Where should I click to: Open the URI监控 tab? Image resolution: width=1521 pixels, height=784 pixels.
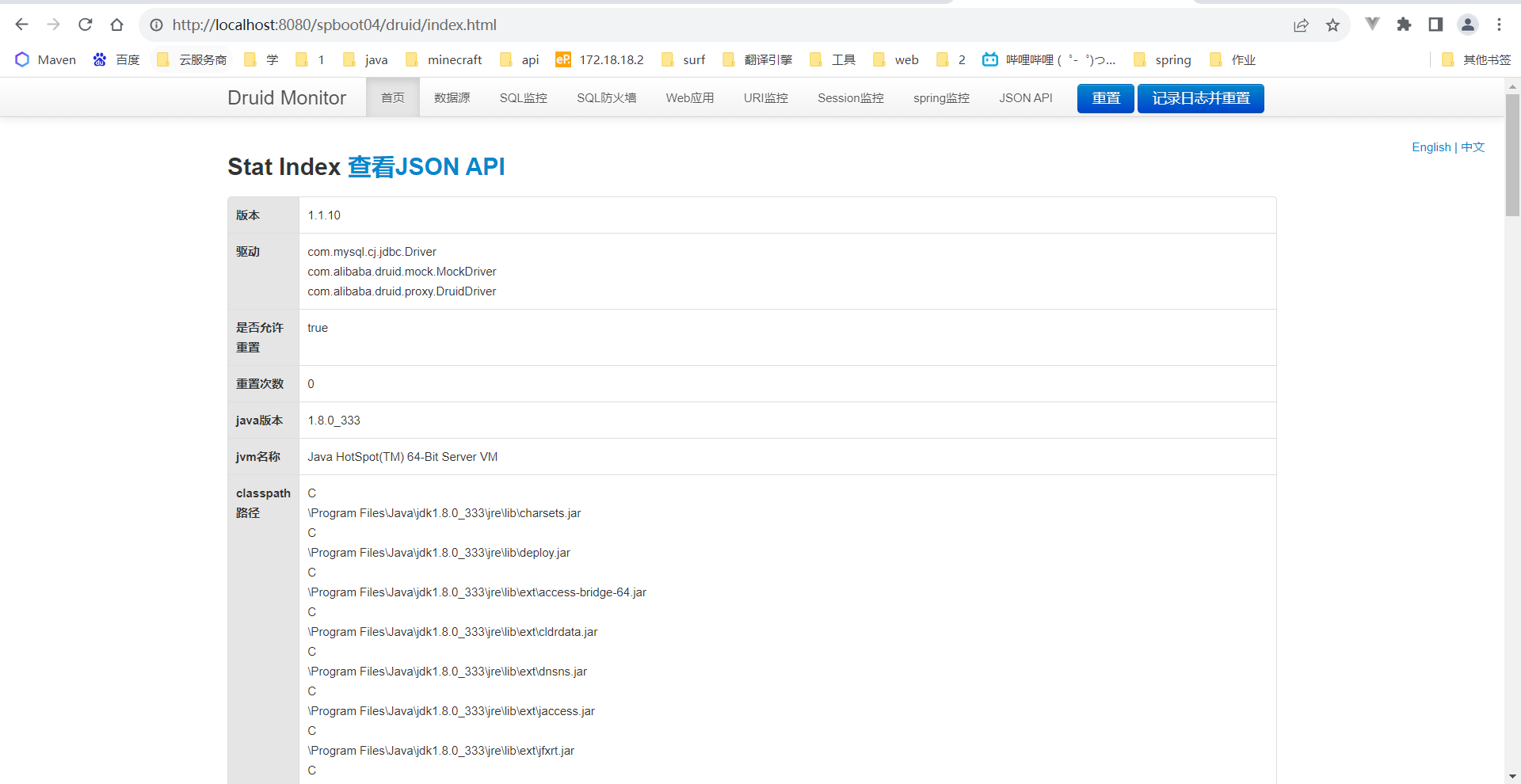pyautogui.click(x=766, y=97)
